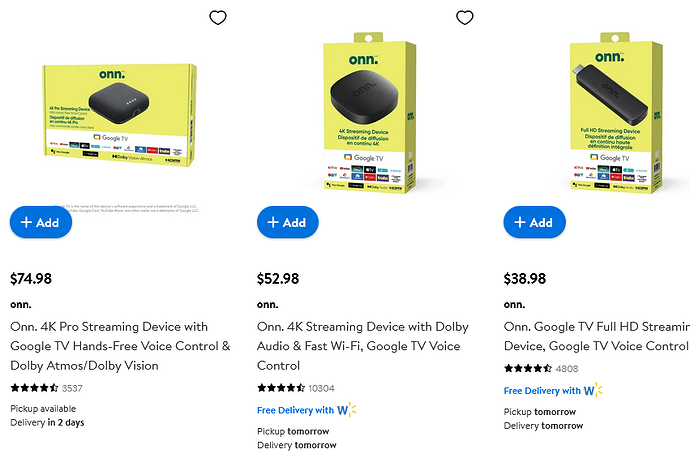Open the Onn 4K Pro product image
The height and width of the screenshot is (458, 690).
120,115
